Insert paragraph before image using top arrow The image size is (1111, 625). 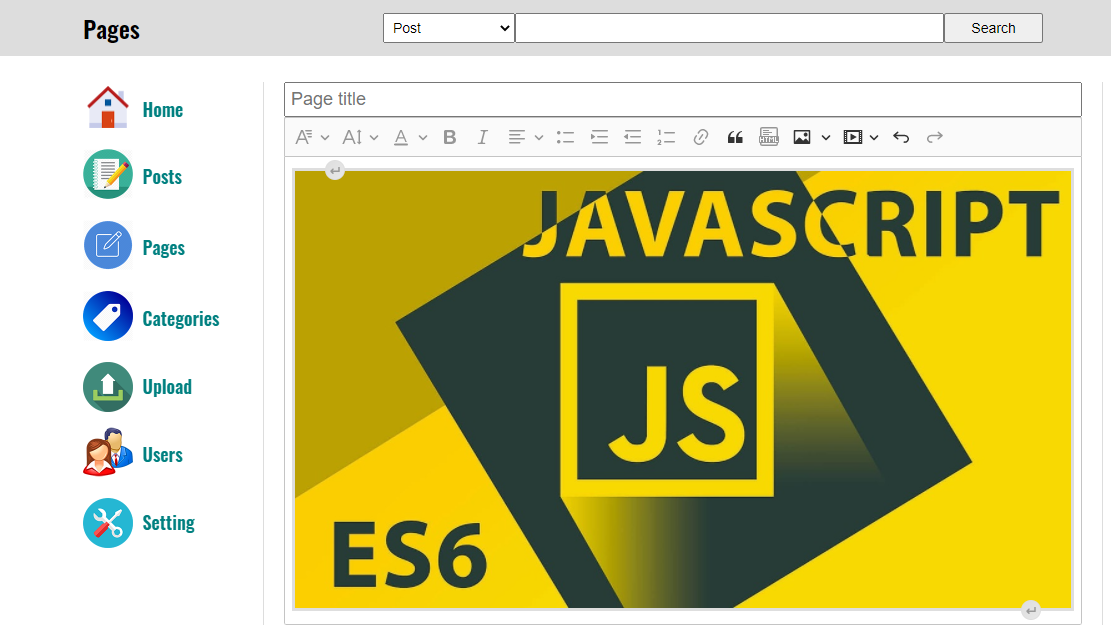pos(335,170)
